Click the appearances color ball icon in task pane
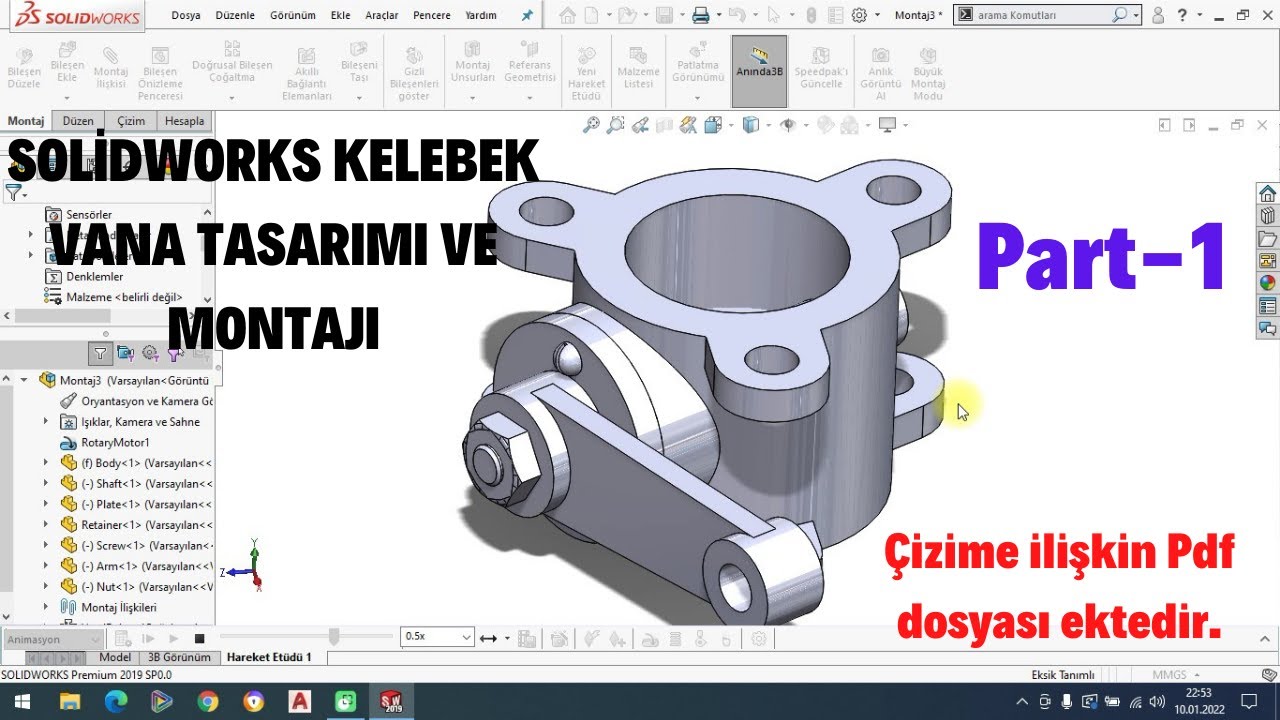1280x720 pixels. pyautogui.click(x=1267, y=283)
